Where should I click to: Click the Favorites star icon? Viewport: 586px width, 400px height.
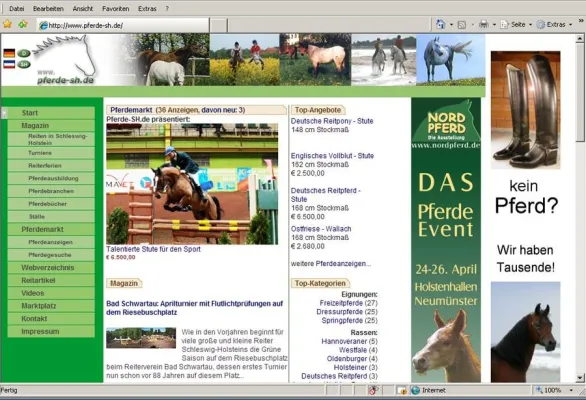pyautogui.click(x=7, y=25)
